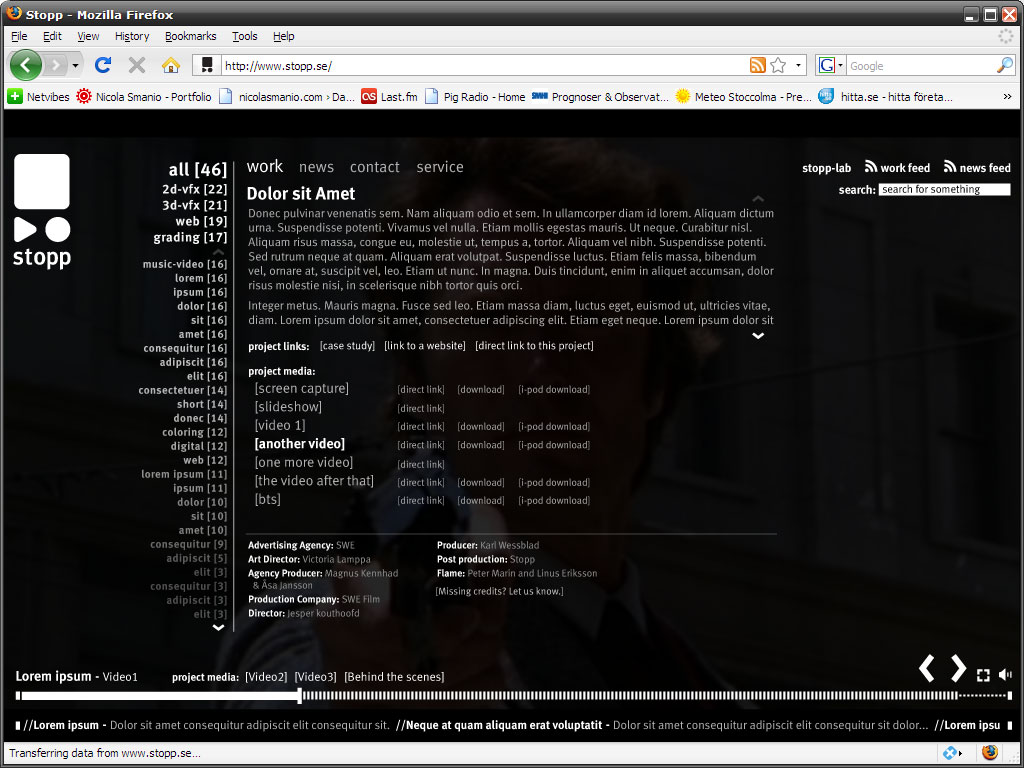1024x768 pixels.
Task: Open the View menu
Action: click(x=88, y=37)
